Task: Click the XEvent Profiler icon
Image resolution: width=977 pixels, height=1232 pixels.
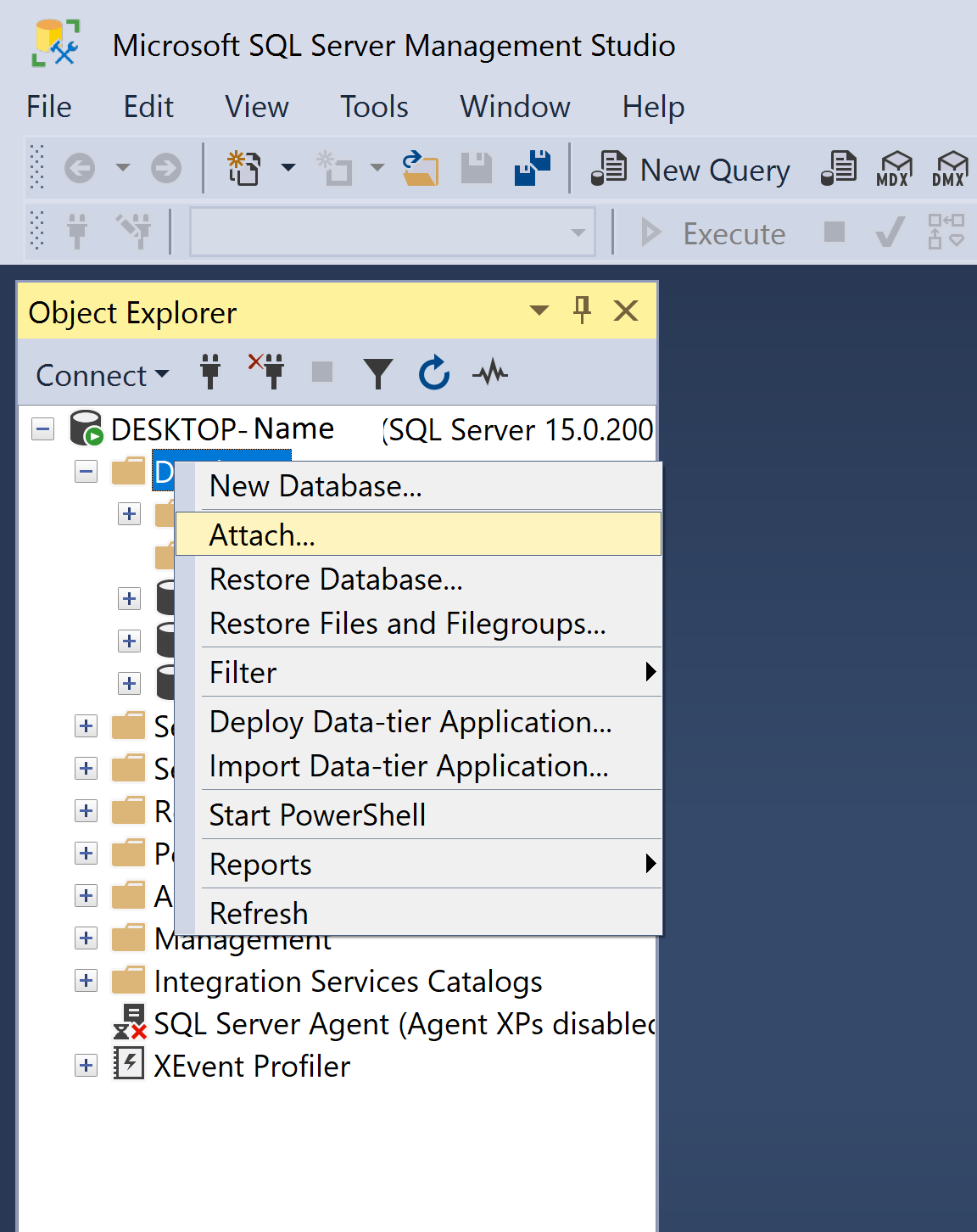Action: [129, 1064]
